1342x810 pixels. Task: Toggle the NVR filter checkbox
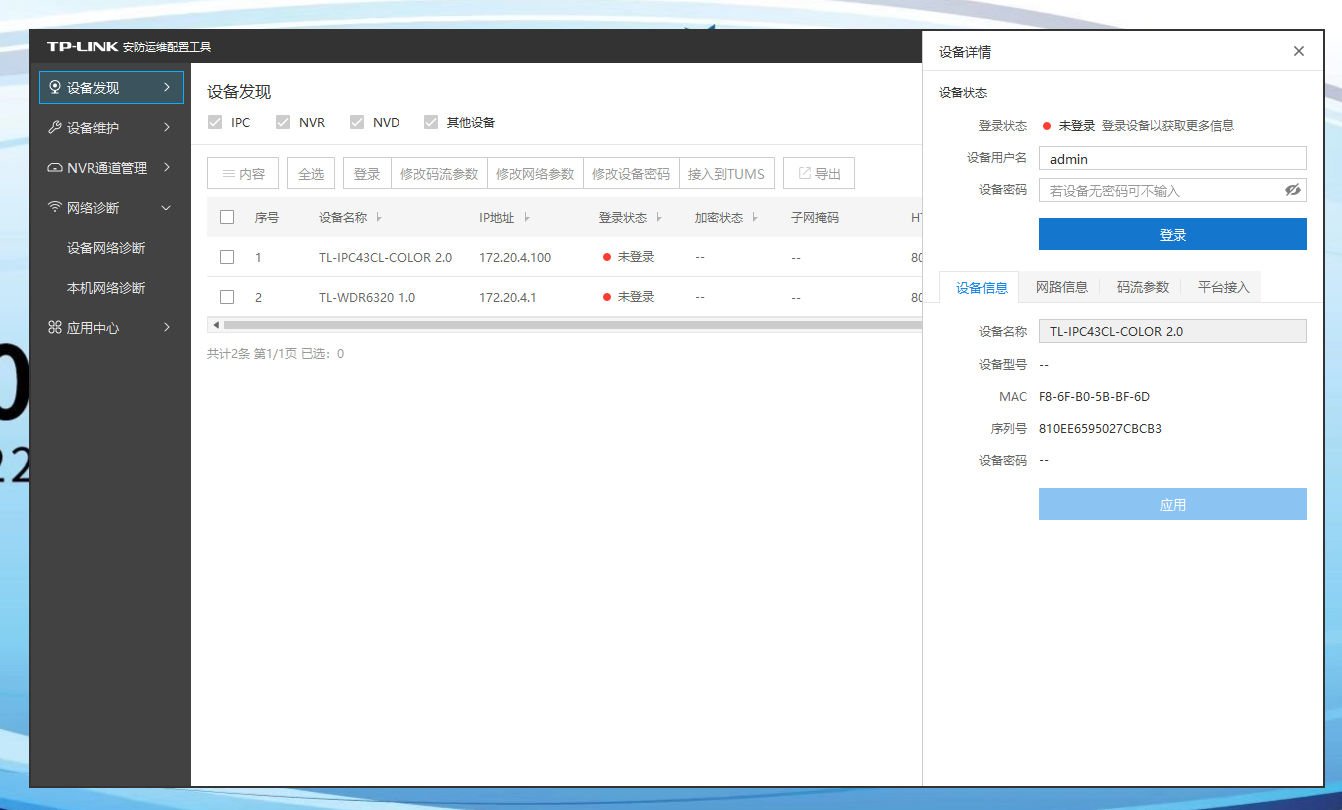click(x=283, y=123)
